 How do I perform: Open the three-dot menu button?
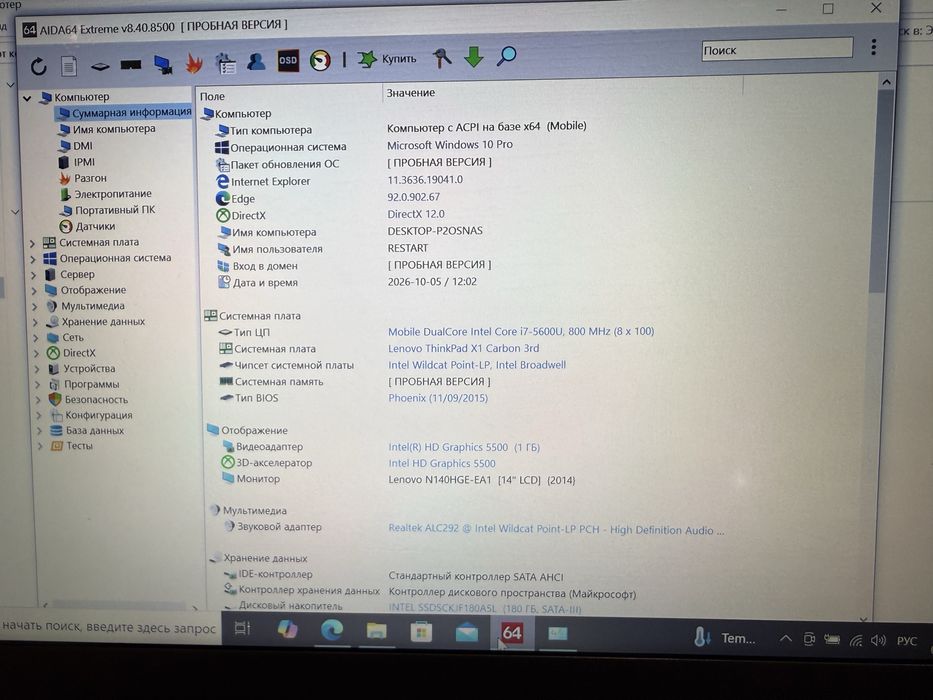[873, 47]
